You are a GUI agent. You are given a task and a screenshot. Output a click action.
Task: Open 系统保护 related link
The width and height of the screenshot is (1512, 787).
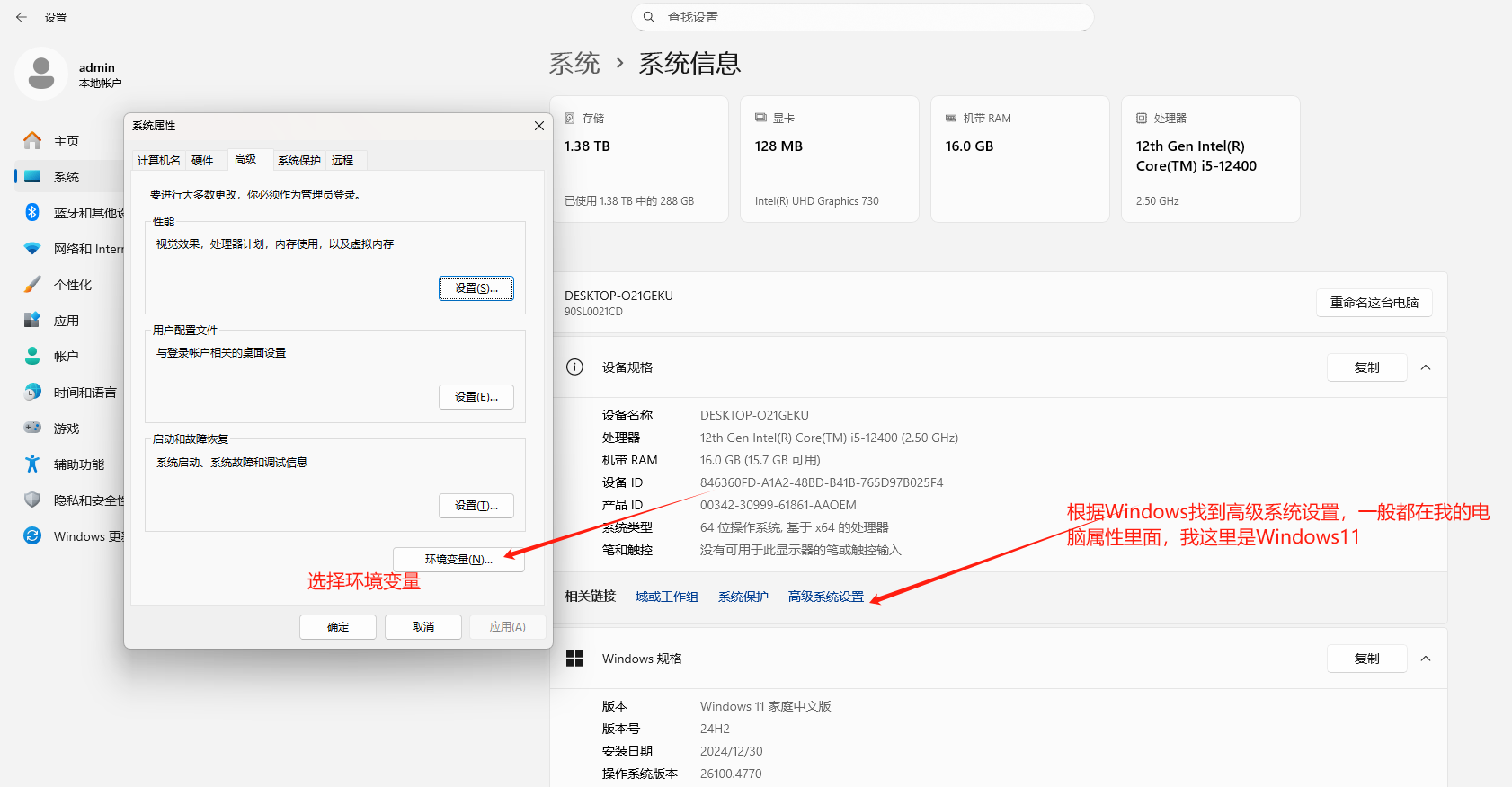[x=743, y=597]
